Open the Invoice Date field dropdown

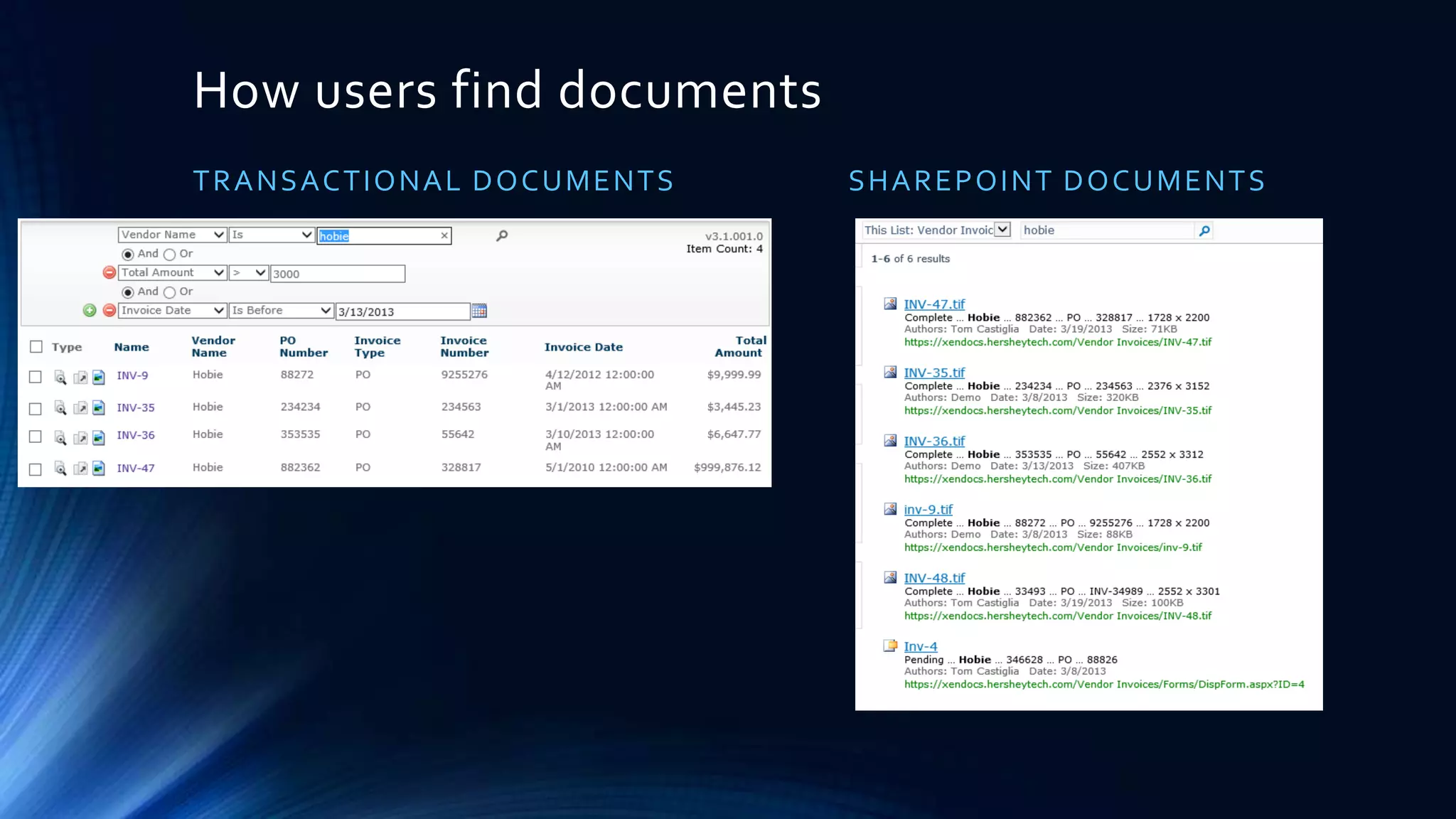172,310
